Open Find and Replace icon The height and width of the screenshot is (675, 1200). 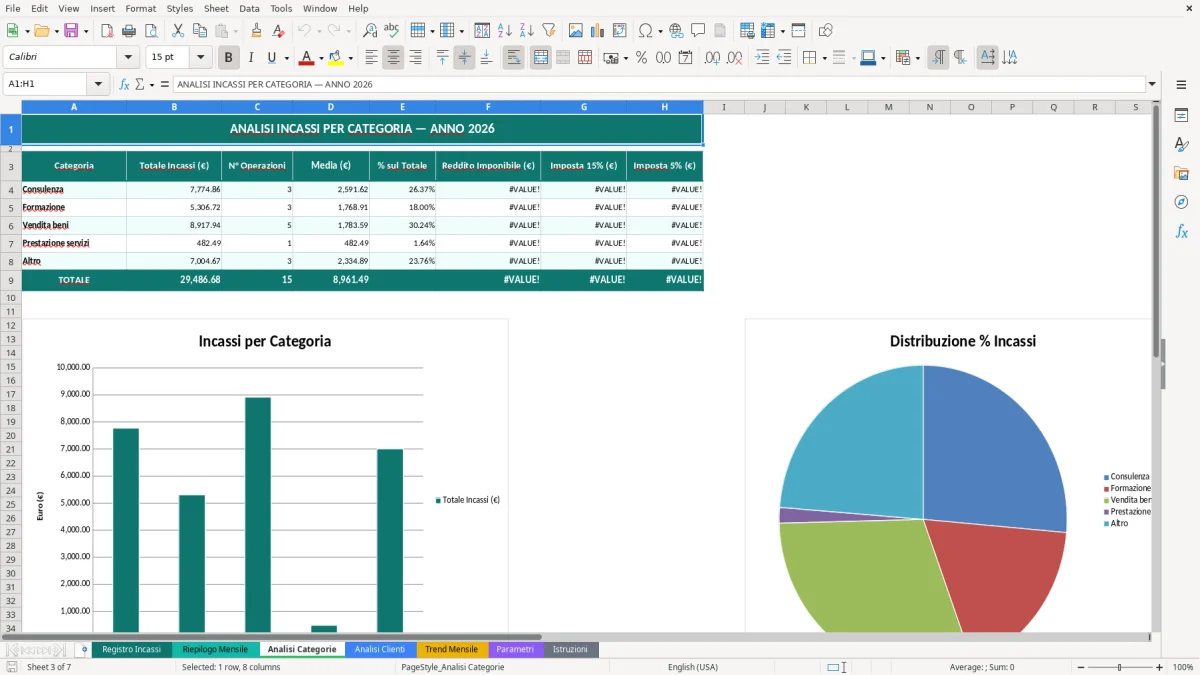coord(370,31)
